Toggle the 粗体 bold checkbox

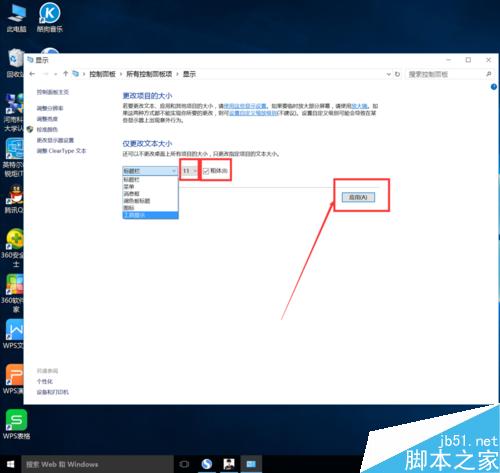coord(206,171)
